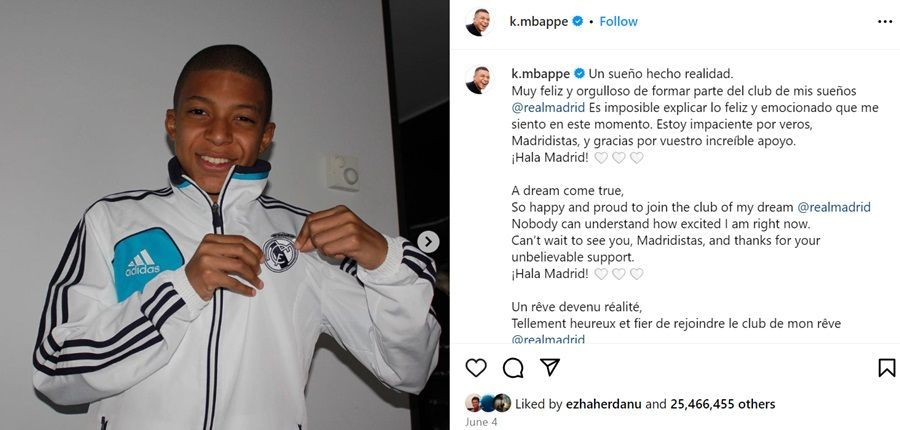Click liker avatars beside Liked by
Image resolution: width=900 pixels, height=430 pixels.
[x=488, y=403]
